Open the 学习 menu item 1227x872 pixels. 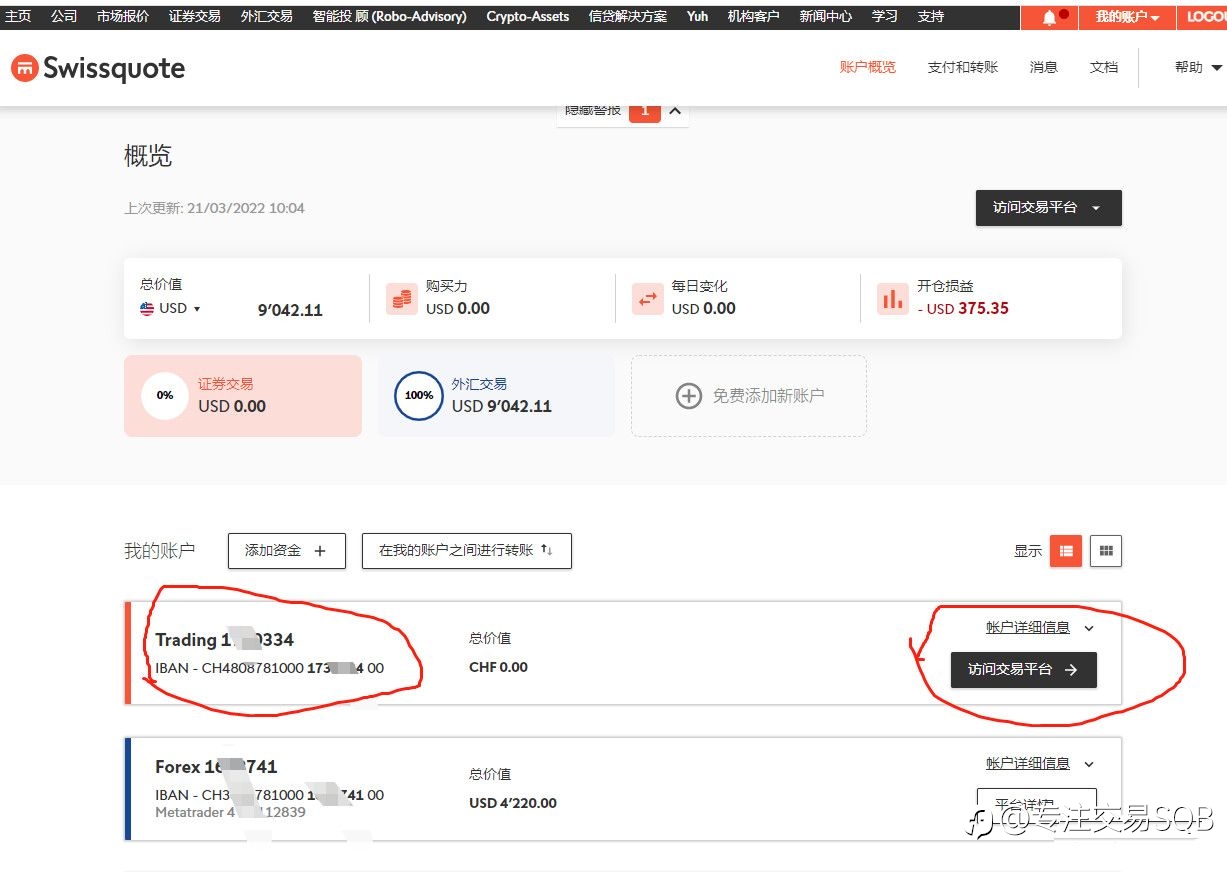884,16
